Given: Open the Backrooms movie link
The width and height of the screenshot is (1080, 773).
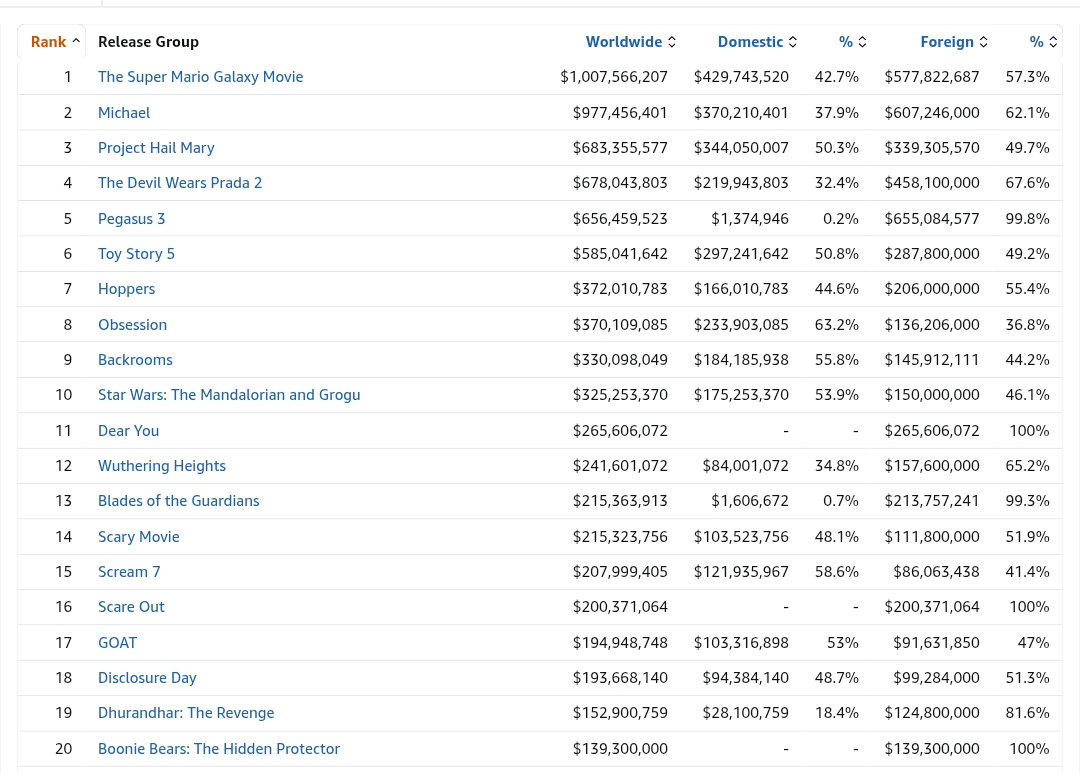Looking at the screenshot, I should (135, 360).
